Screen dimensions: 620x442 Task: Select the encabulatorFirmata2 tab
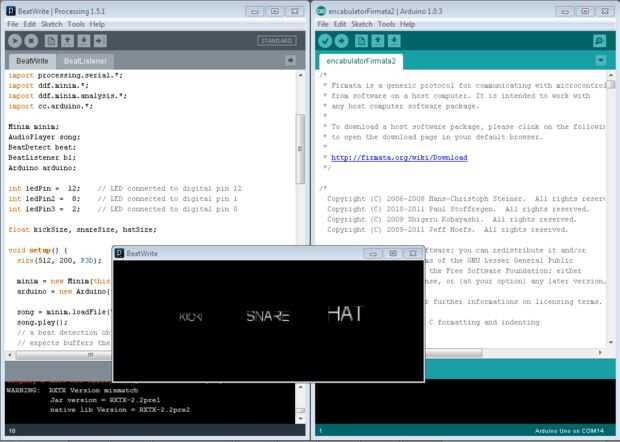click(x=361, y=61)
